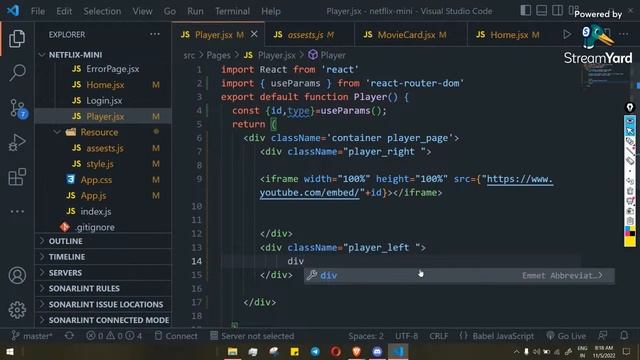Open the Run and Debug view
Viewport: 640px width, 360px height.
tap(17, 142)
